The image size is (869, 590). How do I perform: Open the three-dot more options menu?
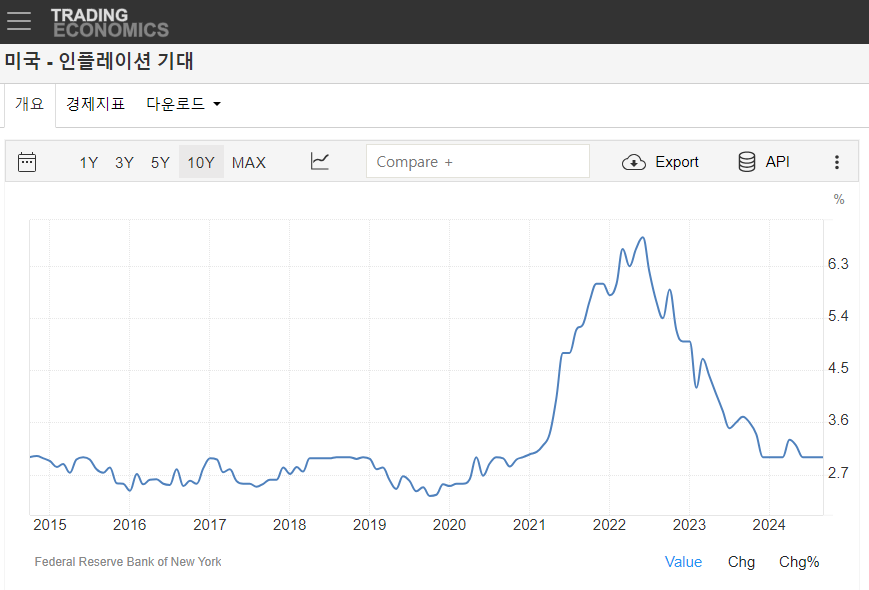point(837,162)
